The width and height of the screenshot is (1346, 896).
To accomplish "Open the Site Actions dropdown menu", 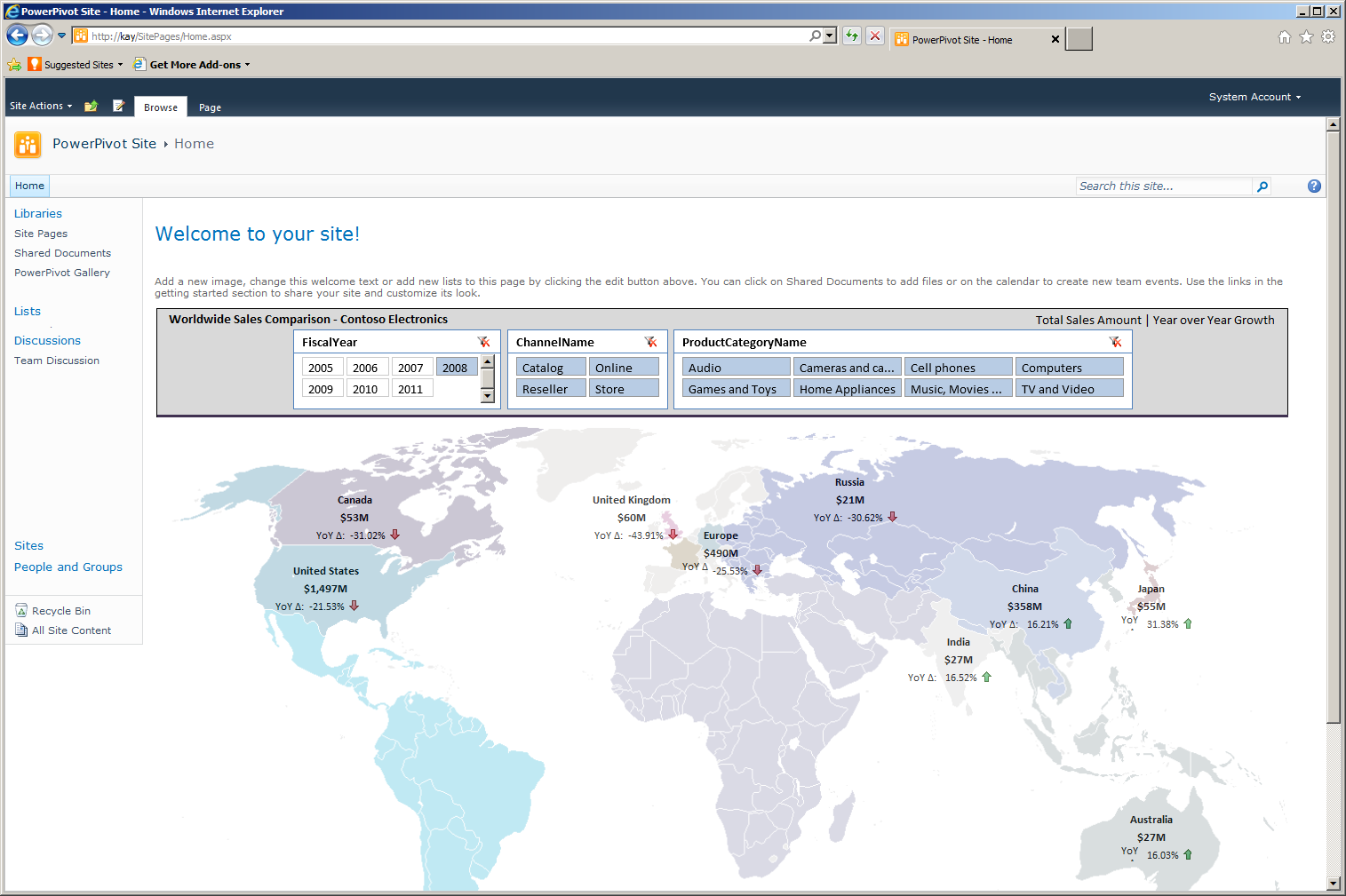I will point(41,106).
